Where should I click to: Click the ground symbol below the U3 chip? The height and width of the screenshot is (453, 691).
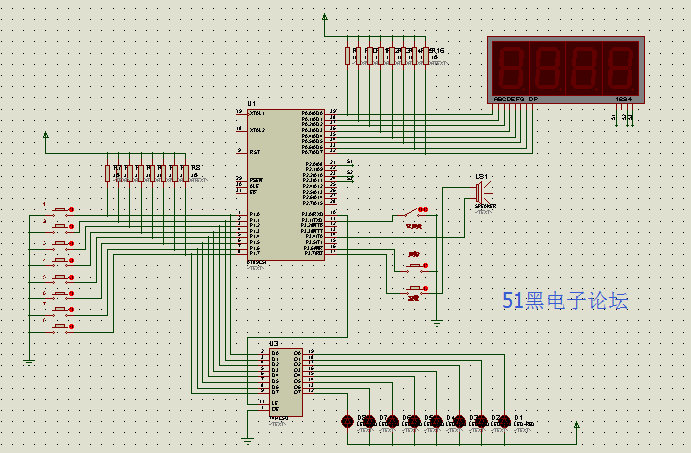(248, 440)
